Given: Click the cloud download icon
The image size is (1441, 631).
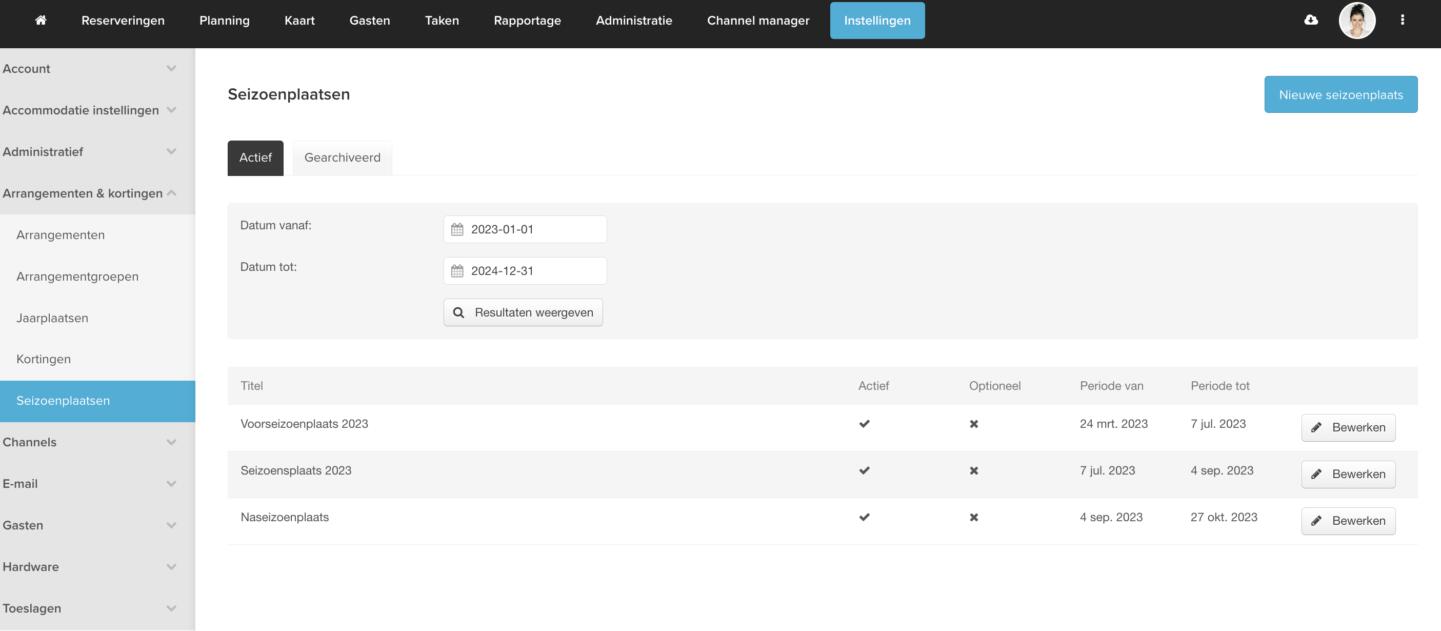Looking at the screenshot, I should (x=1312, y=21).
